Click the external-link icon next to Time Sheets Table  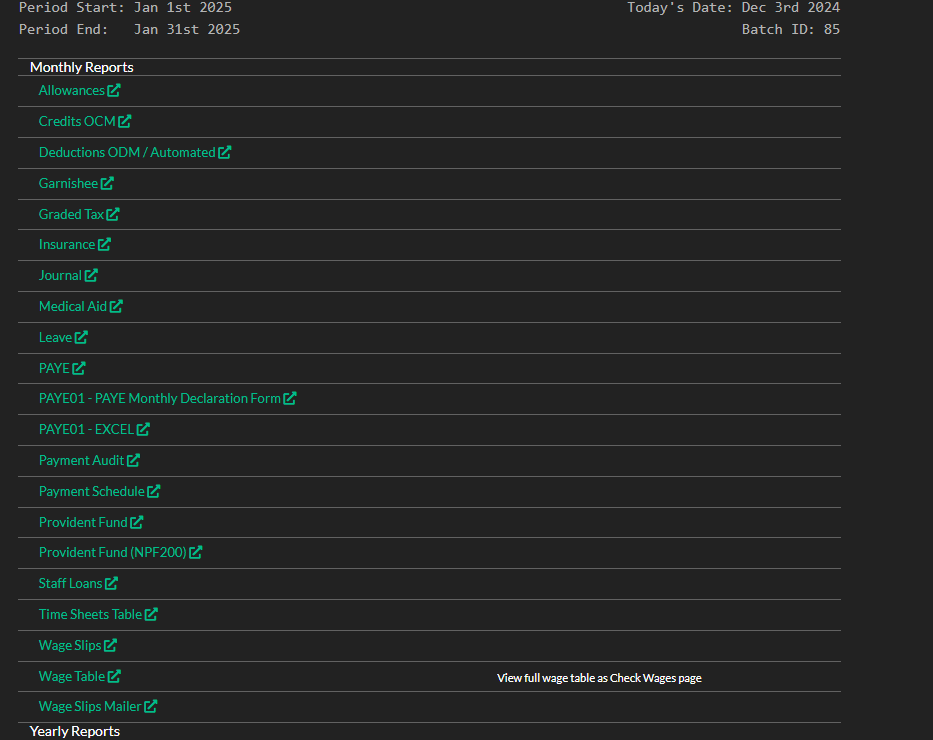[x=151, y=615]
